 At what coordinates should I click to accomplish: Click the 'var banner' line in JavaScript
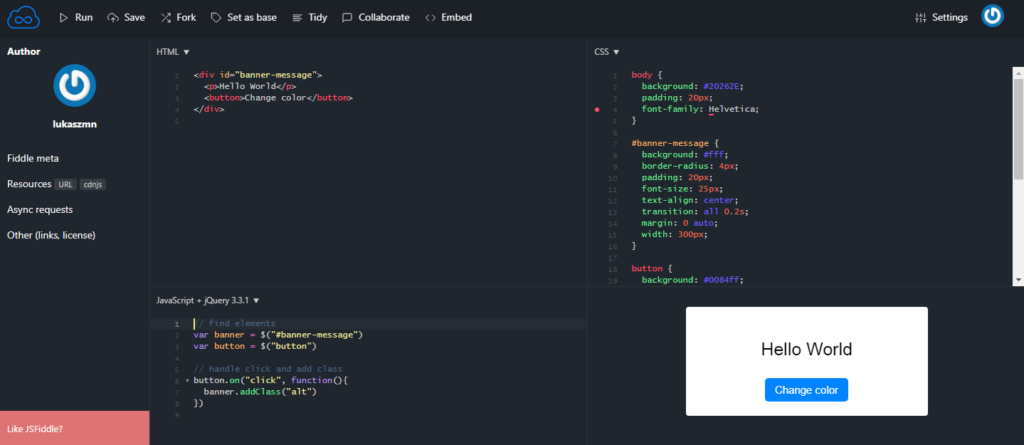click(x=278, y=335)
